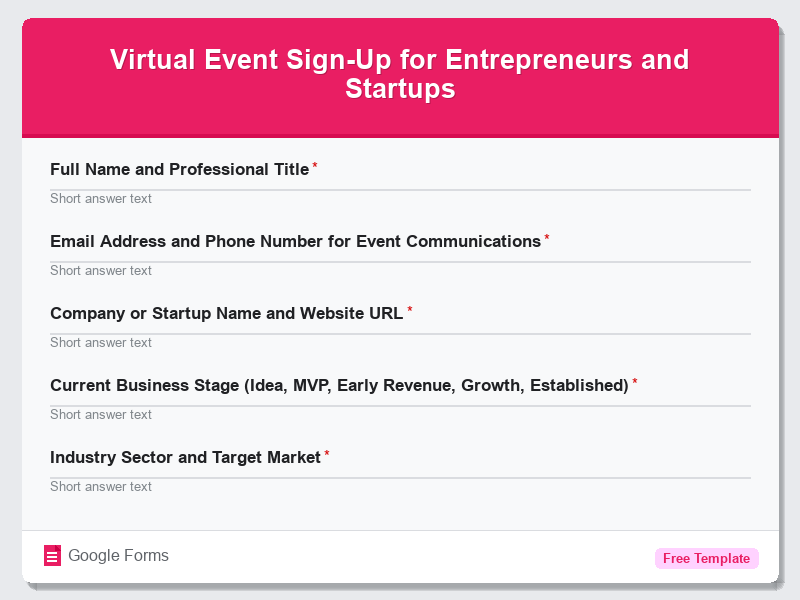Click the Free Template button
Image resolution: width=800 pixels, height=600 pixels.
(x=706, y=558)
